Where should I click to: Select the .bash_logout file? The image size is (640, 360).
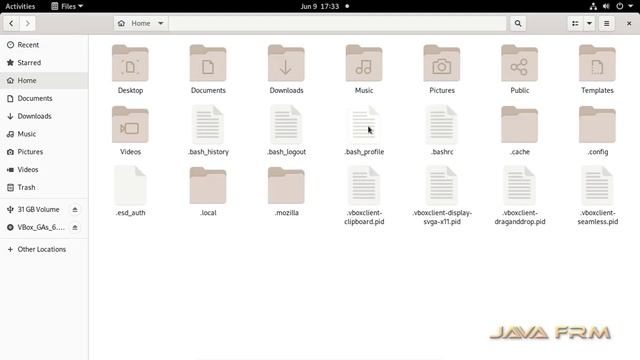click(286, 125)
